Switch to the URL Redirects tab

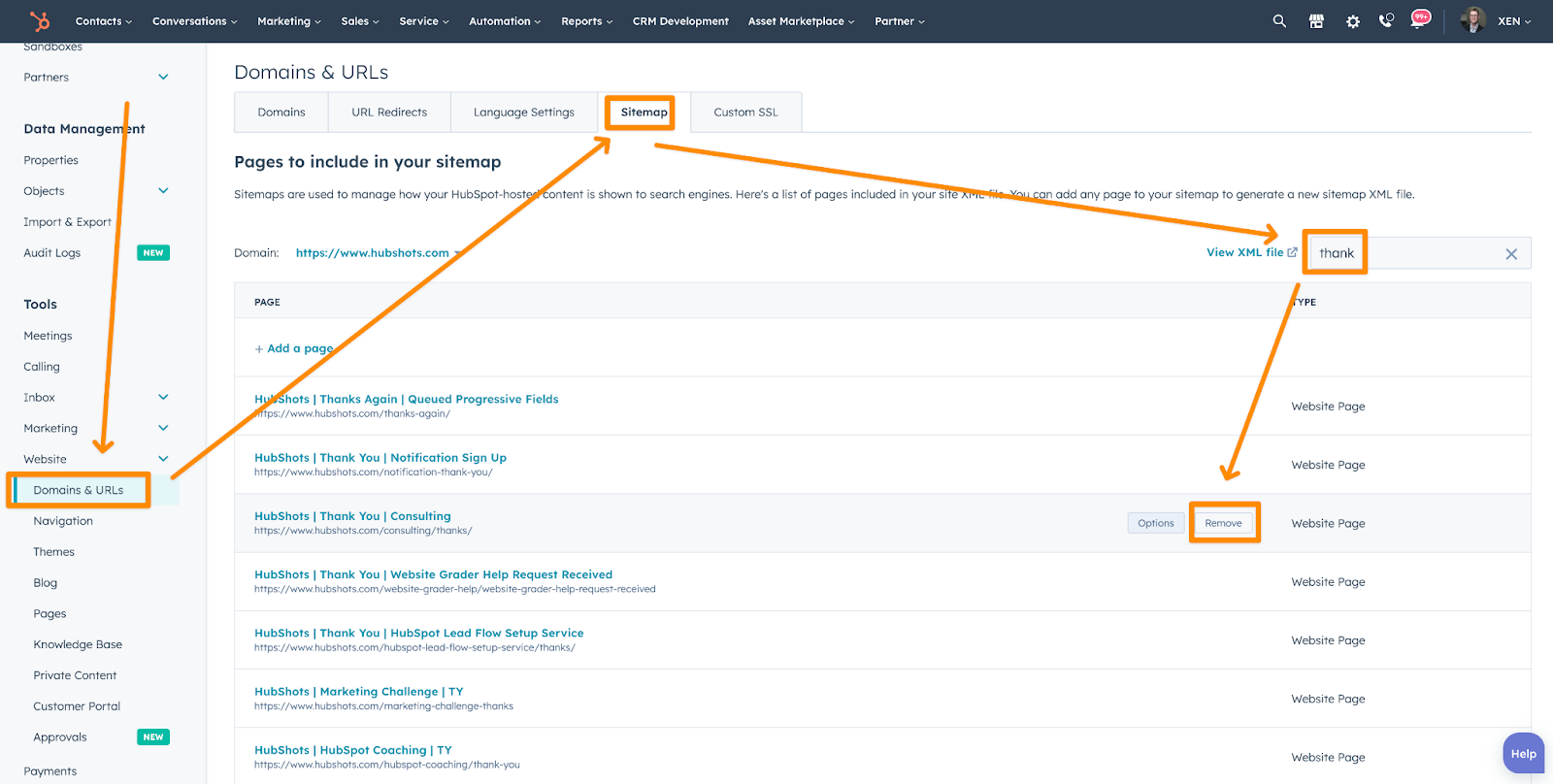(x=389, y=113)
